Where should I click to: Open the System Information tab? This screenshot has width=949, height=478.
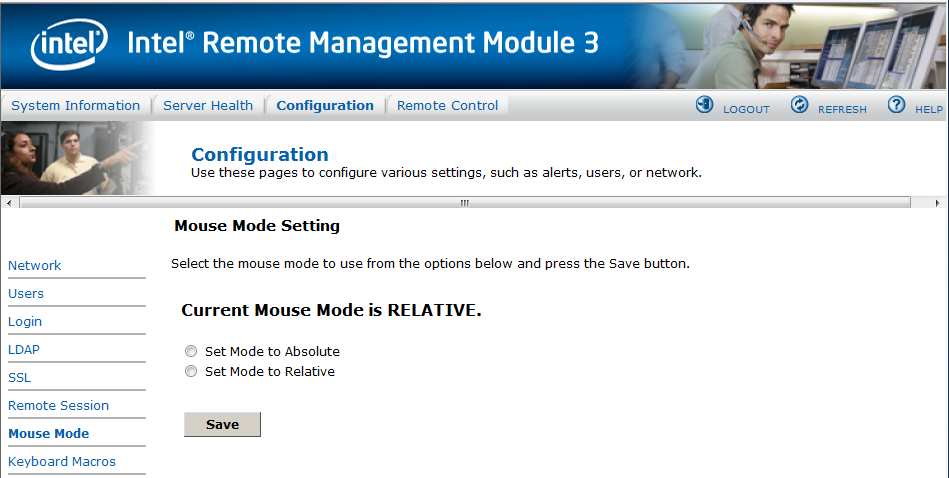click(76, 105)
